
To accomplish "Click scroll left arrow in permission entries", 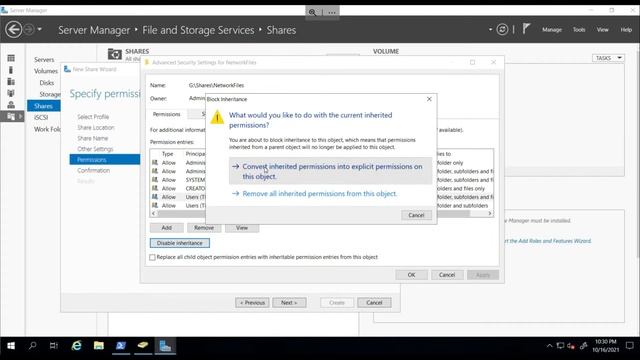I will coord(153,213).
